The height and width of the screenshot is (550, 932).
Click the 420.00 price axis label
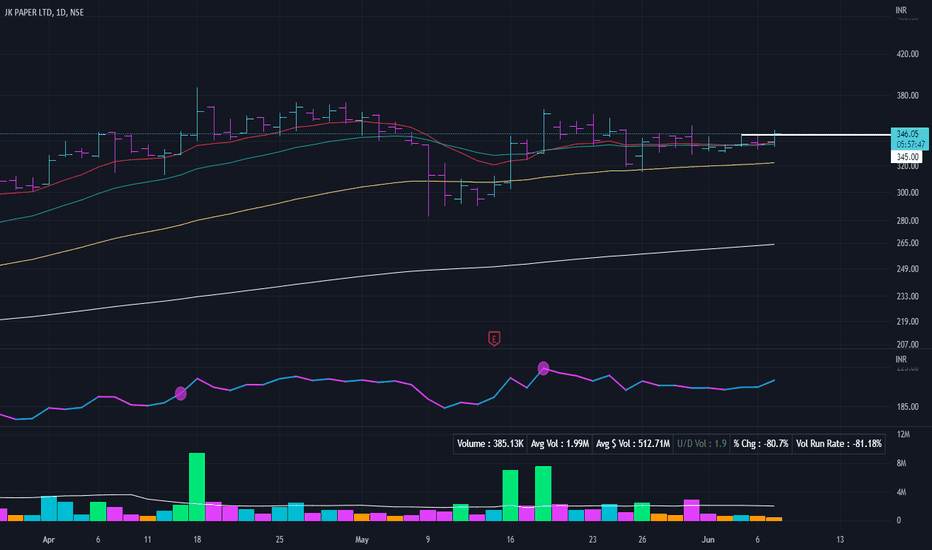coord(907,54)
